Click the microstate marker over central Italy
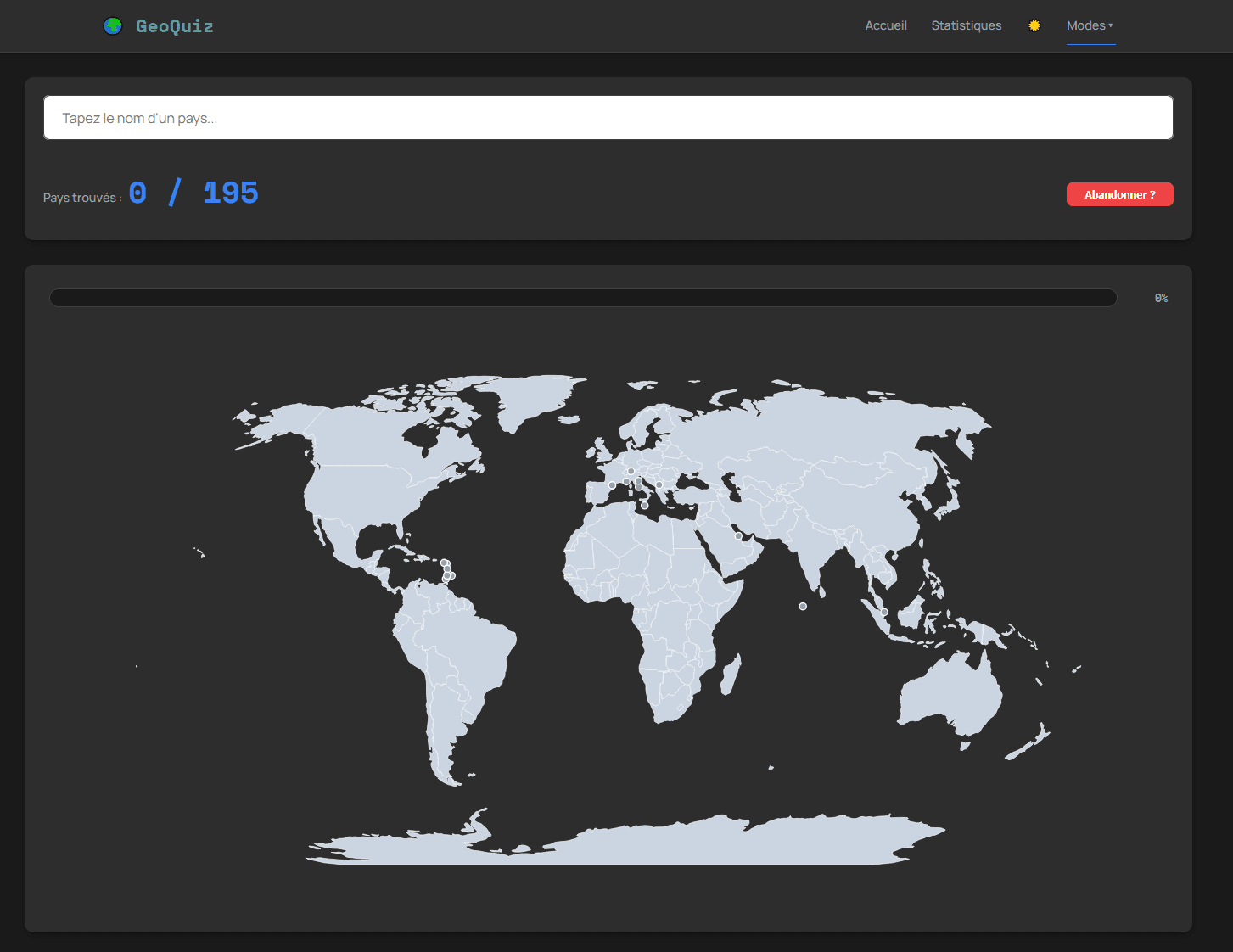The image size is (1233, 952). coord(638,486)
